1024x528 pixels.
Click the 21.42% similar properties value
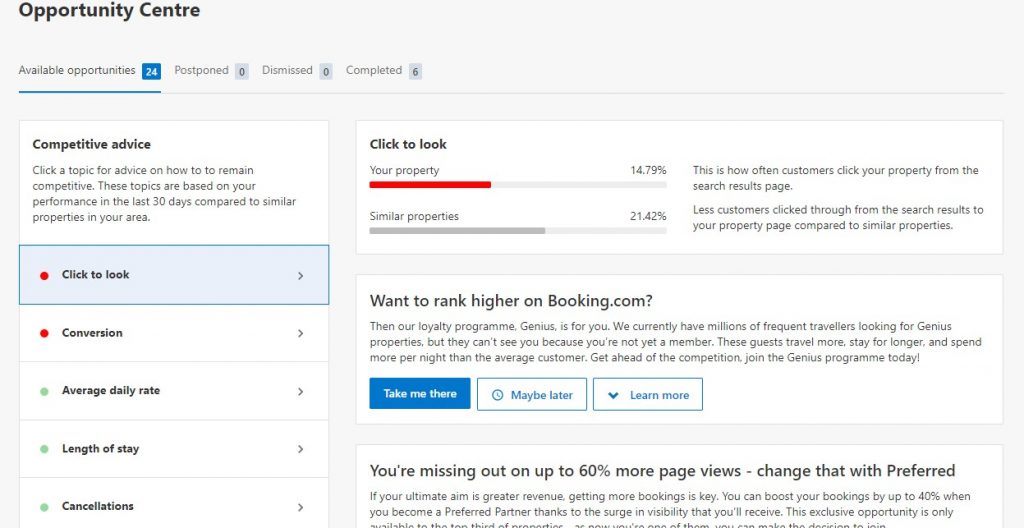[x=648, y=216]
